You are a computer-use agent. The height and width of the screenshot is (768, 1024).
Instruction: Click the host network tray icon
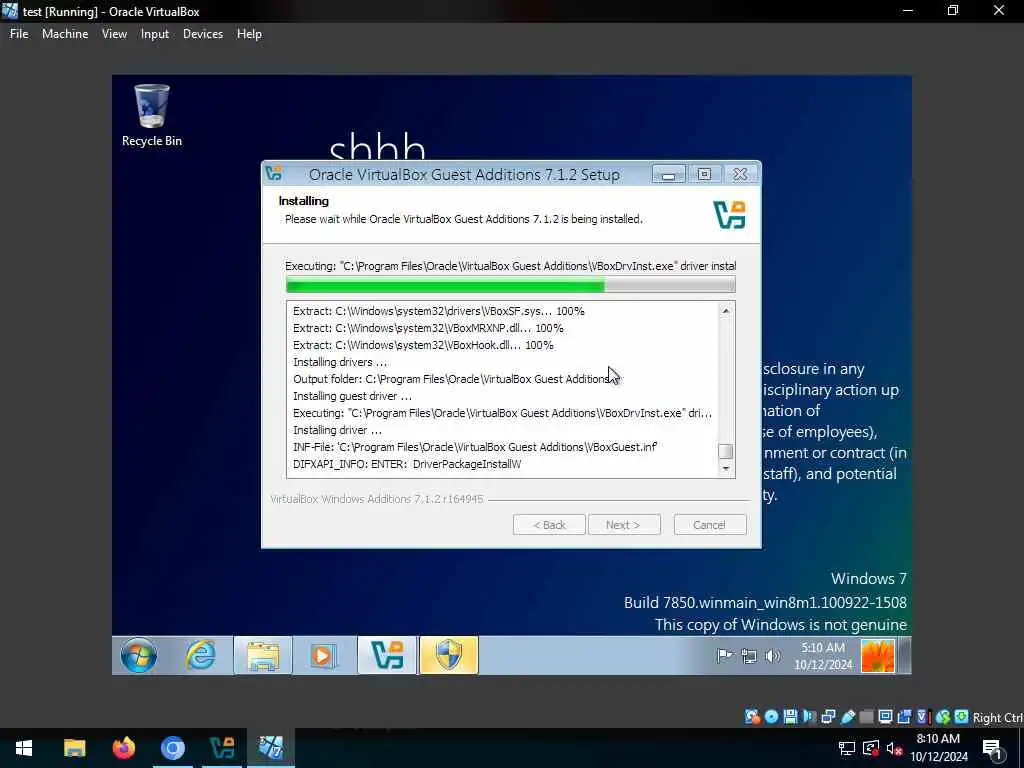tap(846, 748)
